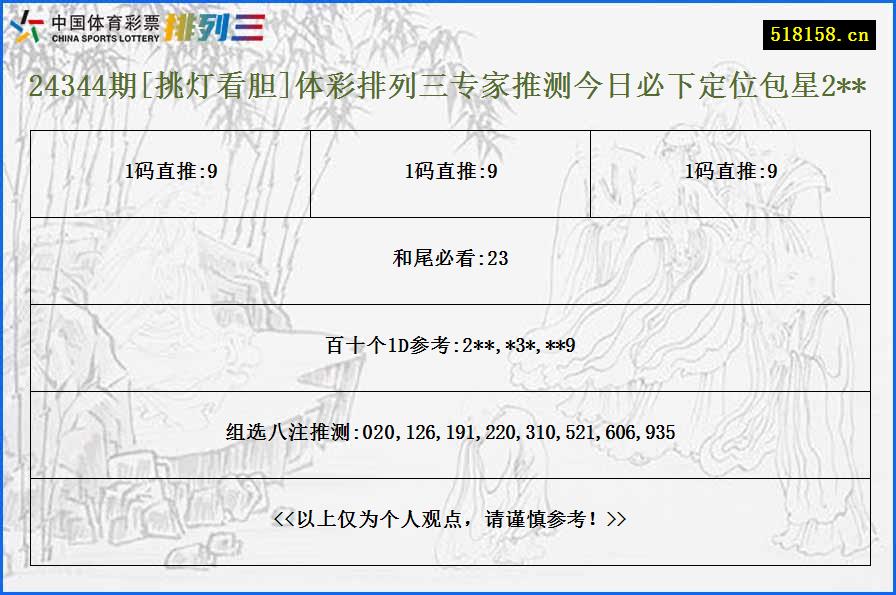This screenshot has height=595, width=896.
Task: Click the yellow square in the logo
Action: [24, 35]
